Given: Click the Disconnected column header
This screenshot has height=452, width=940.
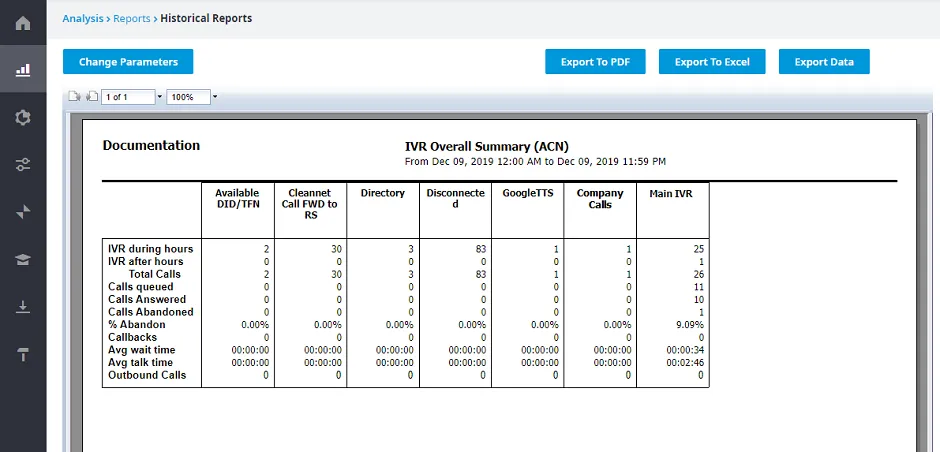Looking at the screenshot, I should 455,198.
